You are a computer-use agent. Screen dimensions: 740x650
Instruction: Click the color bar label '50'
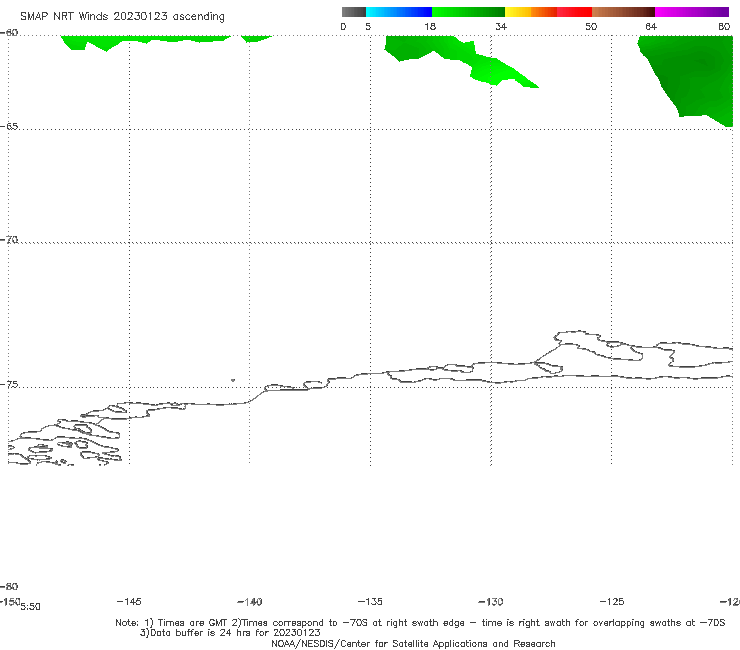pyautogui.click(x=591, y=27)
